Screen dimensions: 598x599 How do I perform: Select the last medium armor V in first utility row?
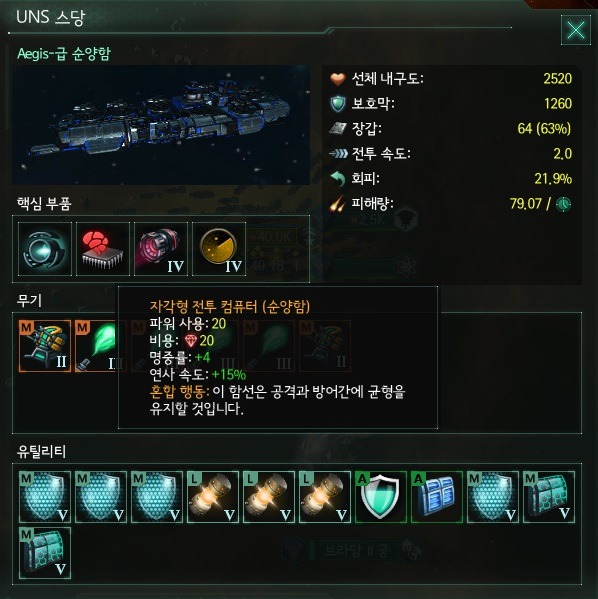click(549, 497)
